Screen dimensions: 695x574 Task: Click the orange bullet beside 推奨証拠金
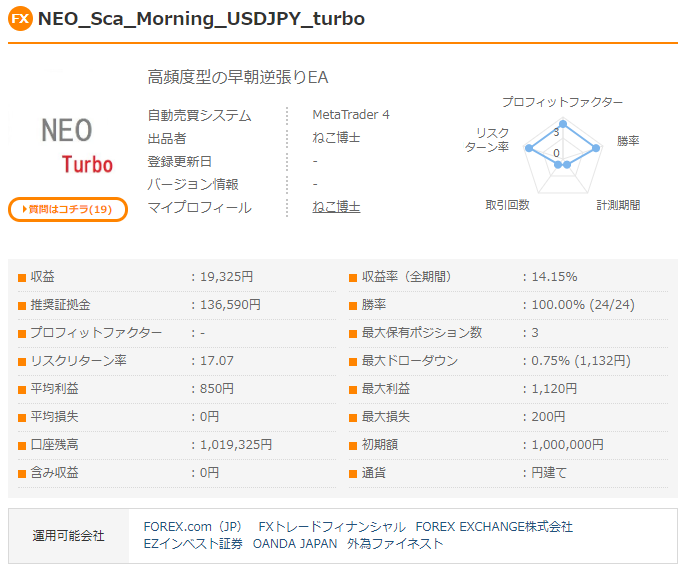point(22,305)
